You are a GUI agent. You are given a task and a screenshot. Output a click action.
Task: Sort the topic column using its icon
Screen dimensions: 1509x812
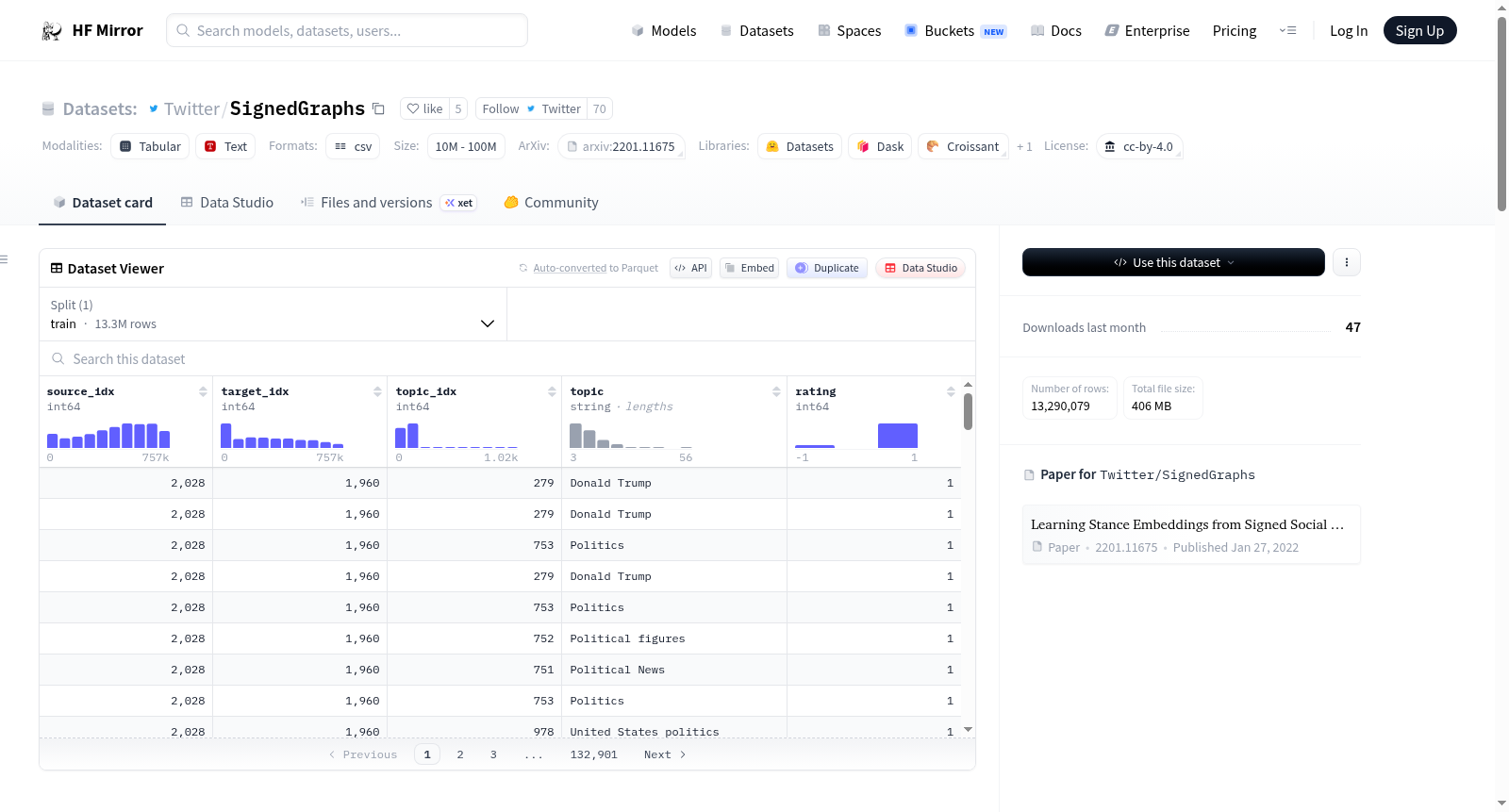coord(776,391)
